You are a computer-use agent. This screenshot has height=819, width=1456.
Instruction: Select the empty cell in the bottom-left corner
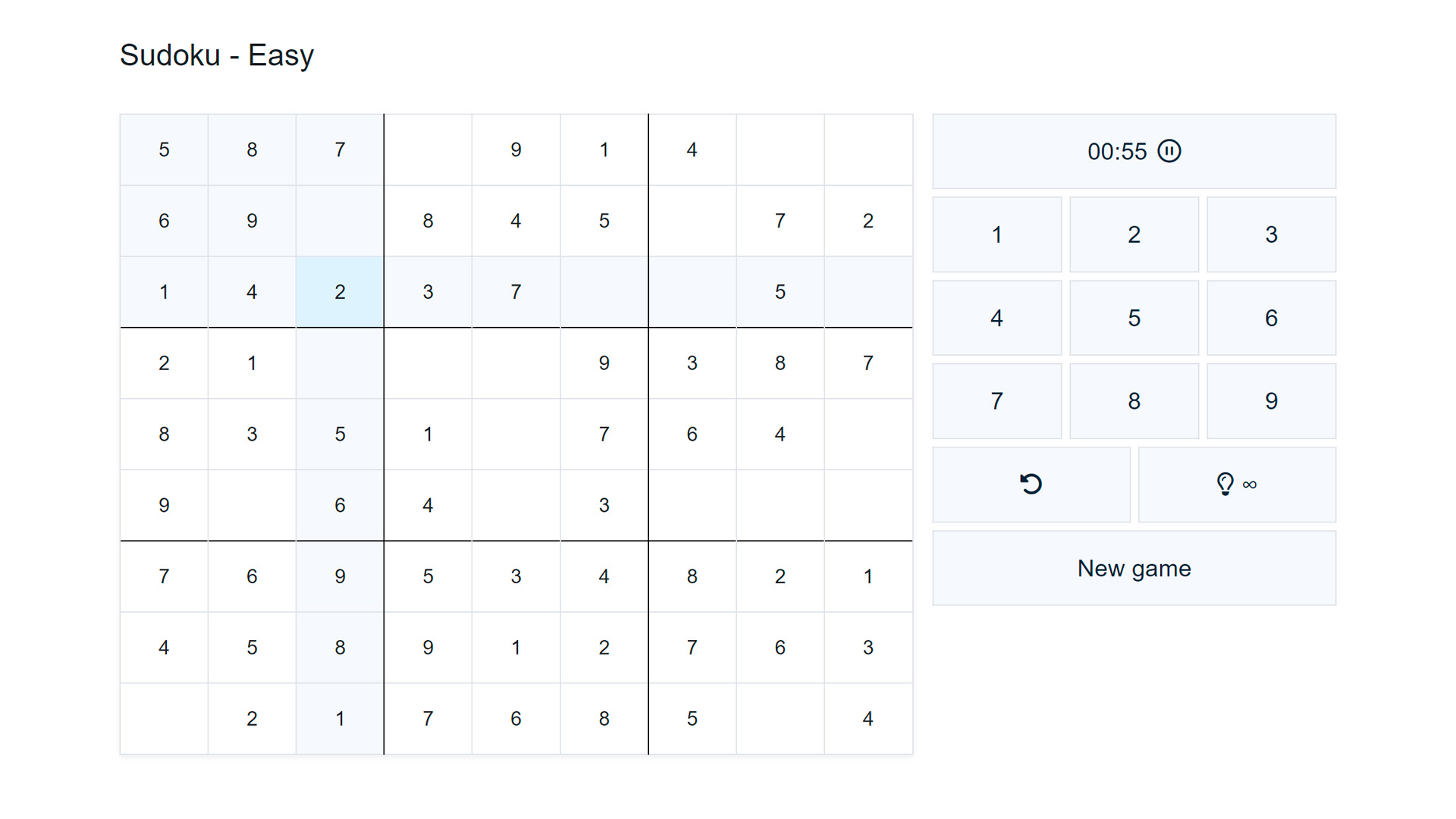click(x=163, y=718)
